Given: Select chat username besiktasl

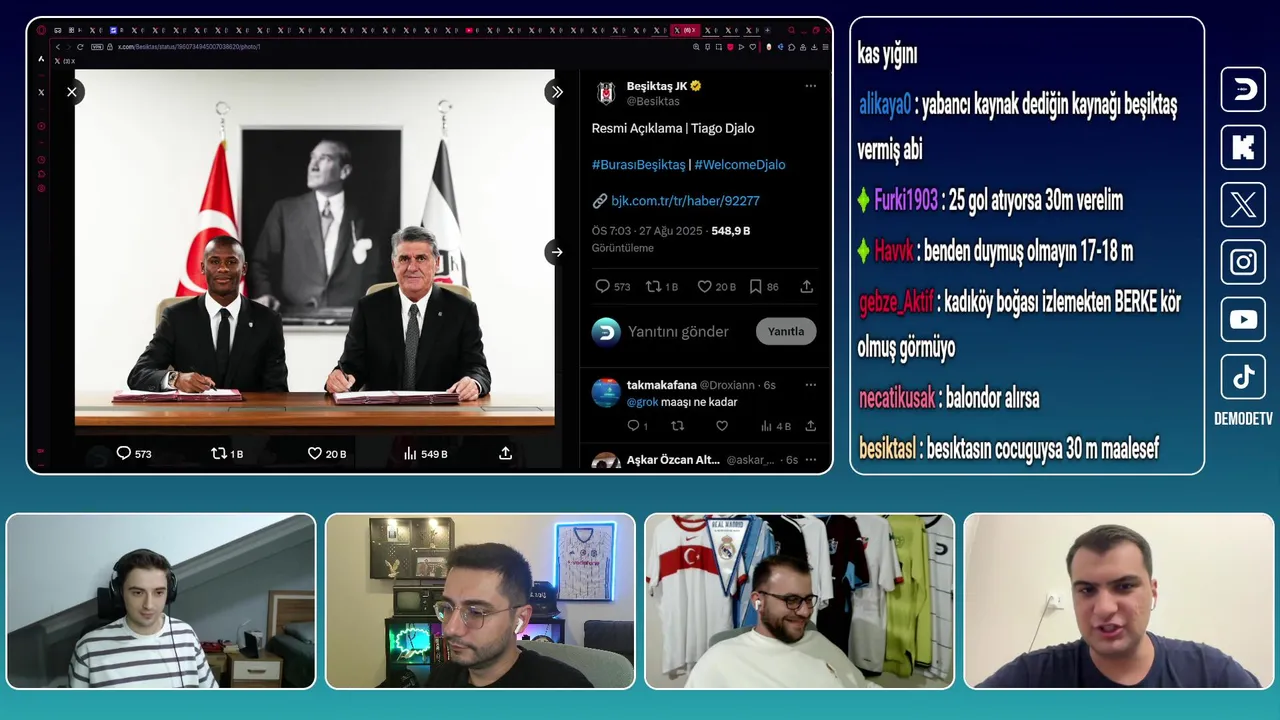Looking at the screenshot, I should 888,448.
